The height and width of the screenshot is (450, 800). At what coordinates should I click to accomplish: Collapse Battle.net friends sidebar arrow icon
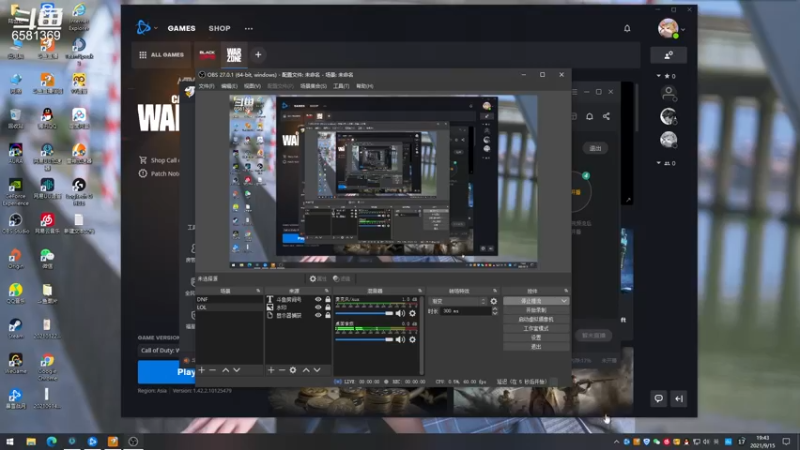[x=679, y=398]
